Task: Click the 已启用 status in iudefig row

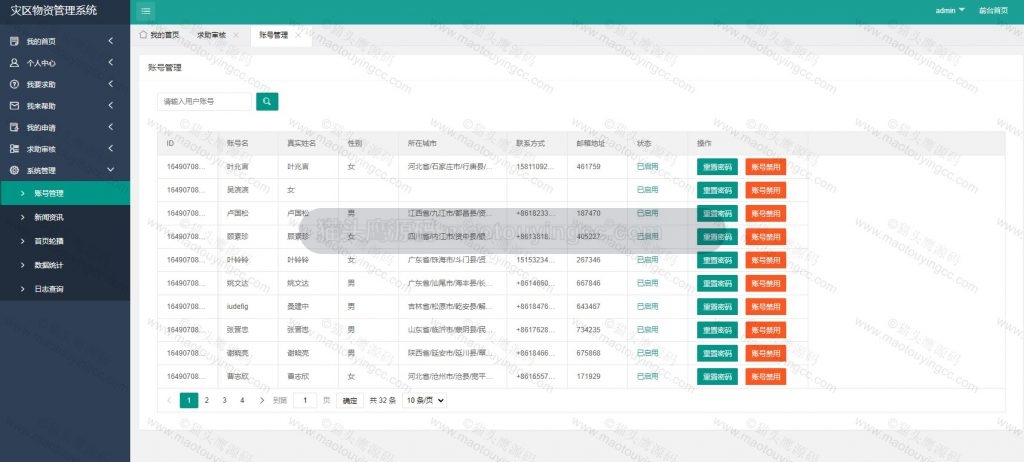Action: coord(648,306)
